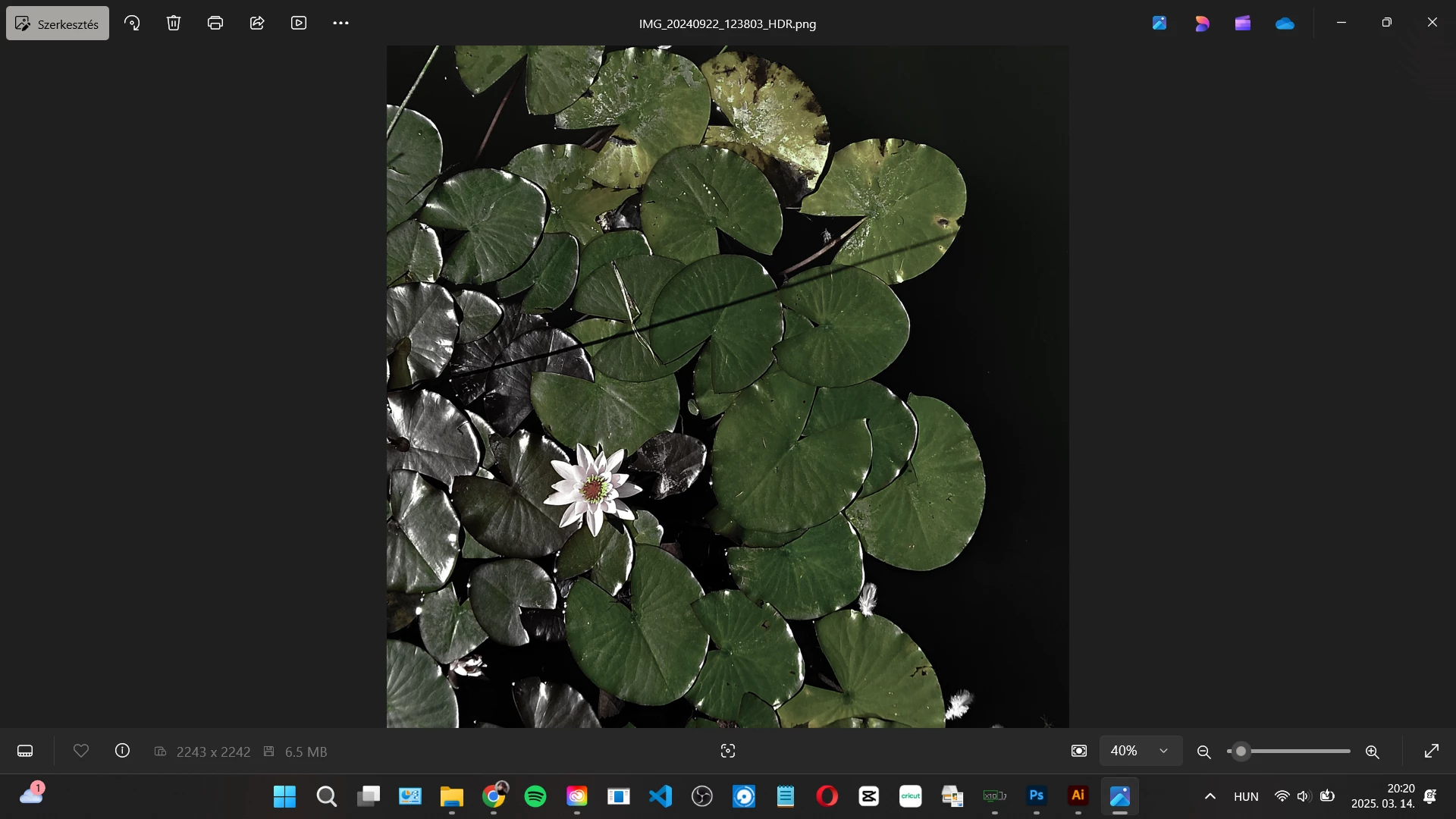Toggle the filmstrip view icon
The height and width of the screenshot is (819, 1456).
click(25, 751)
